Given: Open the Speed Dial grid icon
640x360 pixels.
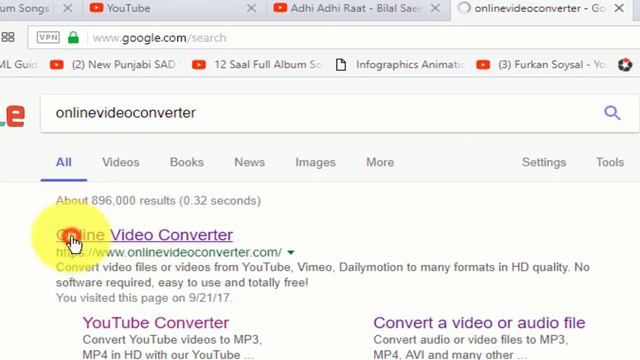Looking at the screenshot, I should click(8, 38).
